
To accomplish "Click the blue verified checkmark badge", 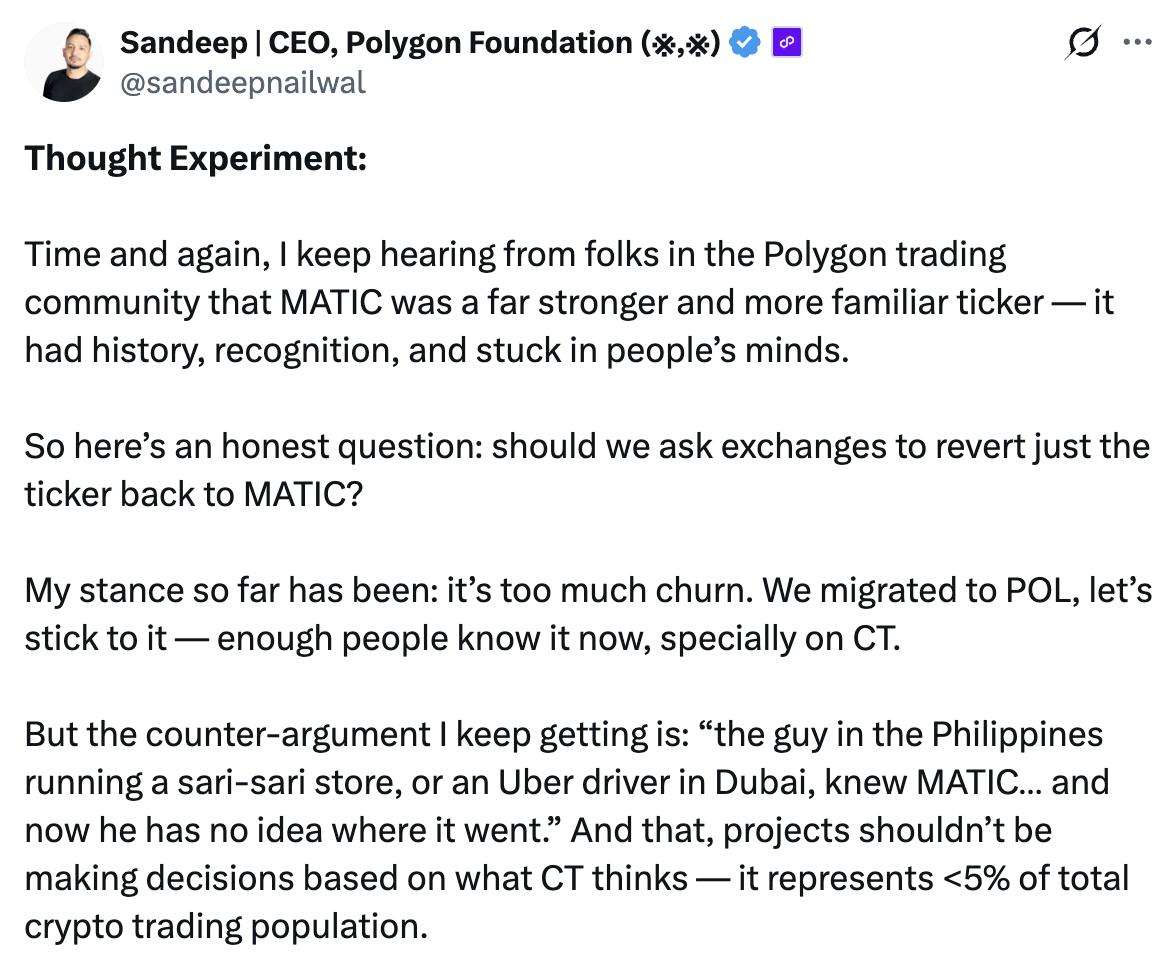I will tap(745, 43).
